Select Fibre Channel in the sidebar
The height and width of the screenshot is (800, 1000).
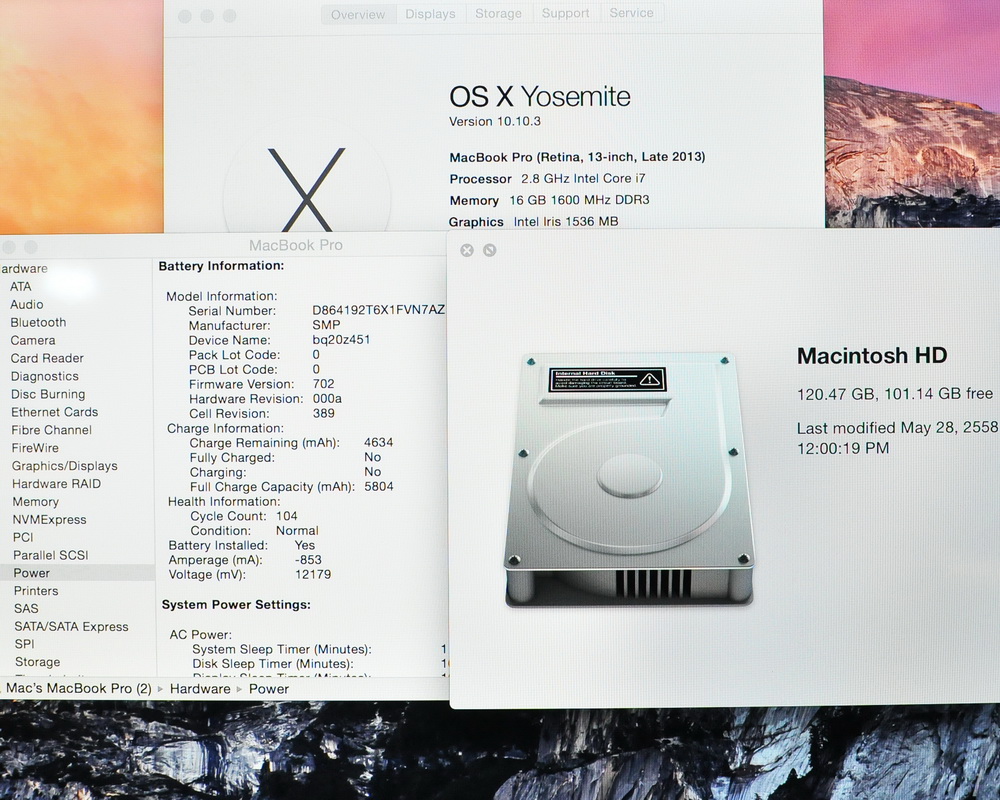(x=52, y=429)
